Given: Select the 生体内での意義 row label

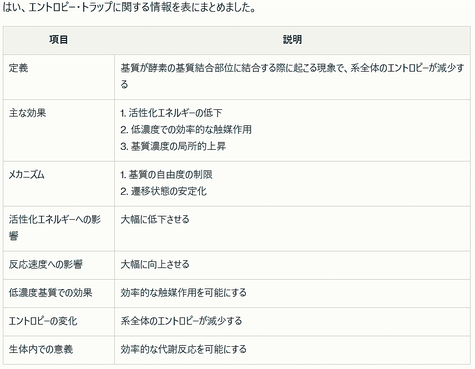Looking at the screenshot, I should click(x=41, y=350).
